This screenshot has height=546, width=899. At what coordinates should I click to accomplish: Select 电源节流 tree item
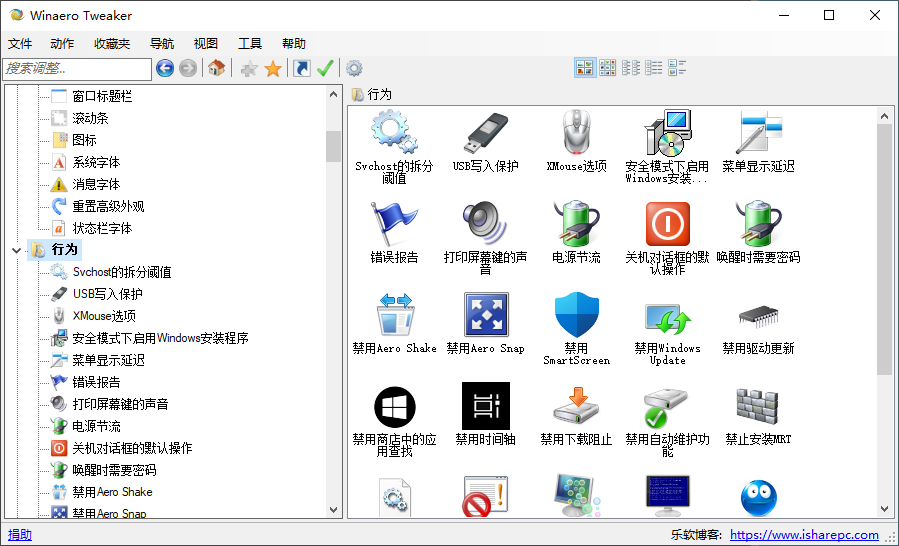[x=96, y=426]
